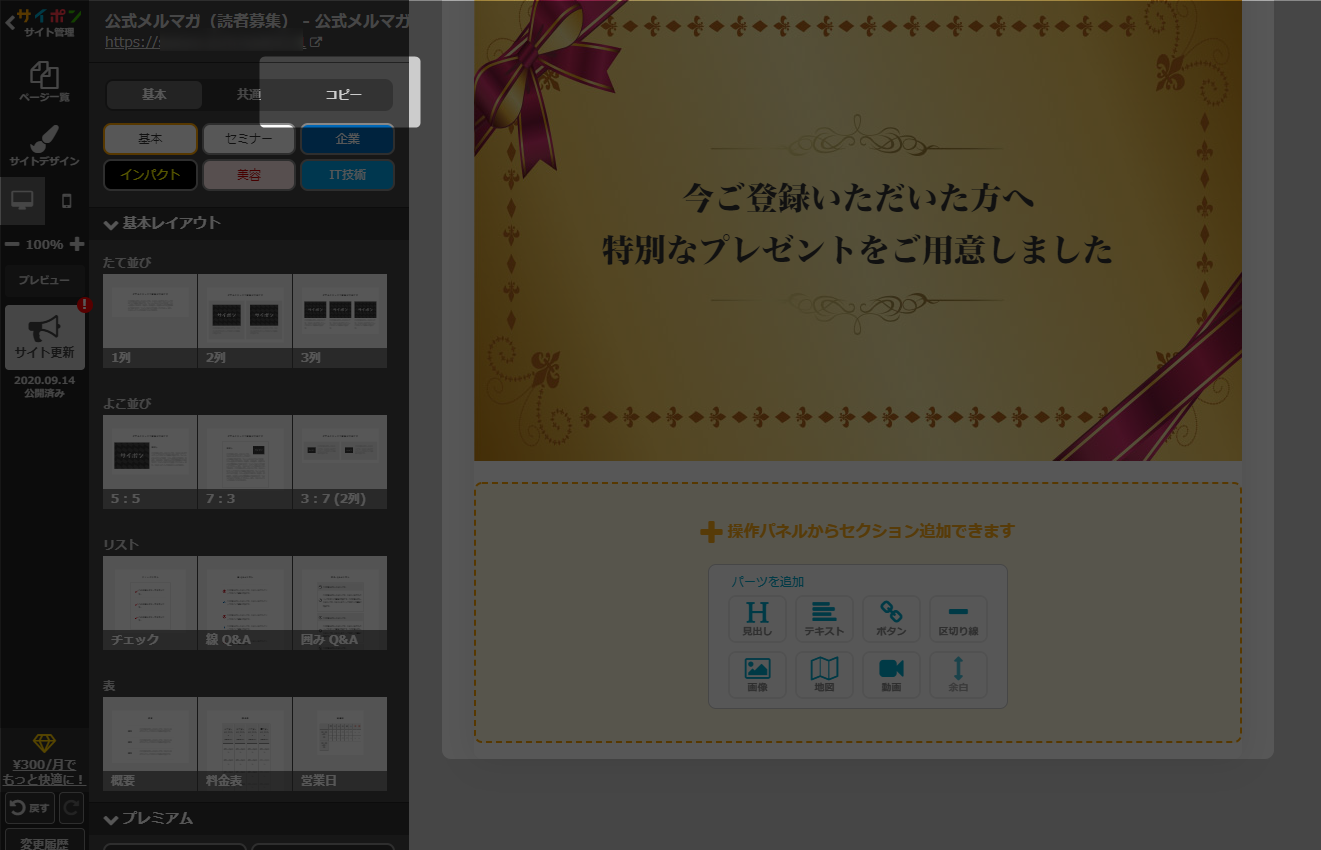Click the 100% zoom value
Viewport: 1321px width, 850px height.
(x=44, y=244)
